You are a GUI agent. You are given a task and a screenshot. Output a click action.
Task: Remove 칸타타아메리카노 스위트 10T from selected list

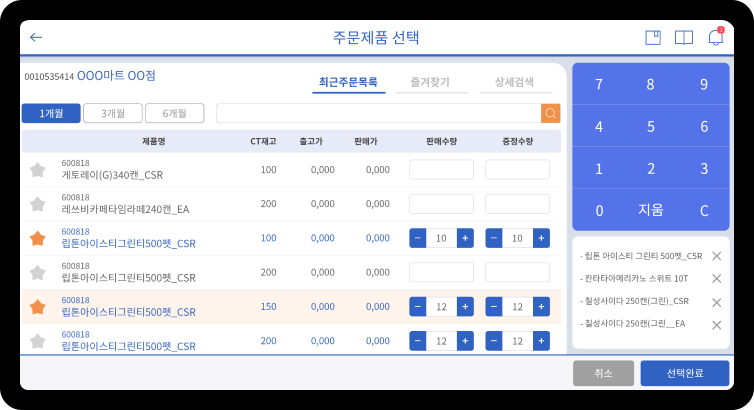point(716,279)
